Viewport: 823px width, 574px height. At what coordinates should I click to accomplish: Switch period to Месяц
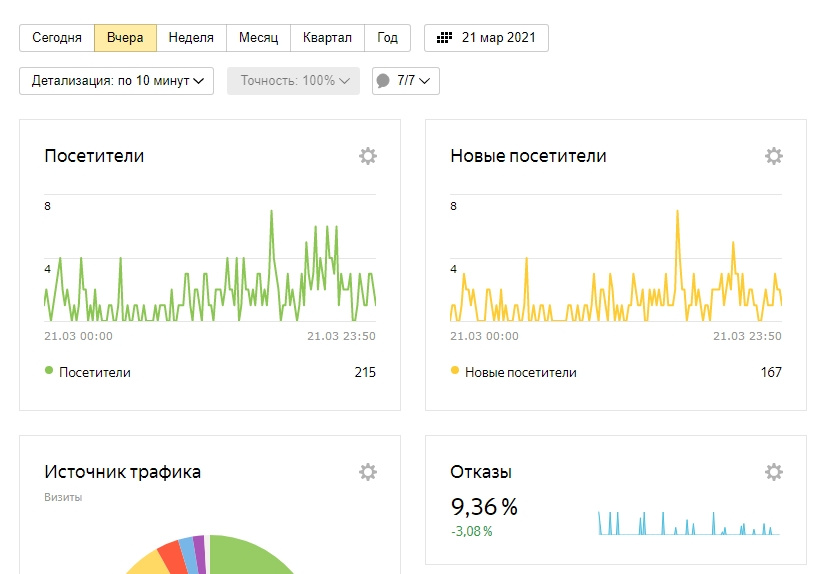coord(258,38)
